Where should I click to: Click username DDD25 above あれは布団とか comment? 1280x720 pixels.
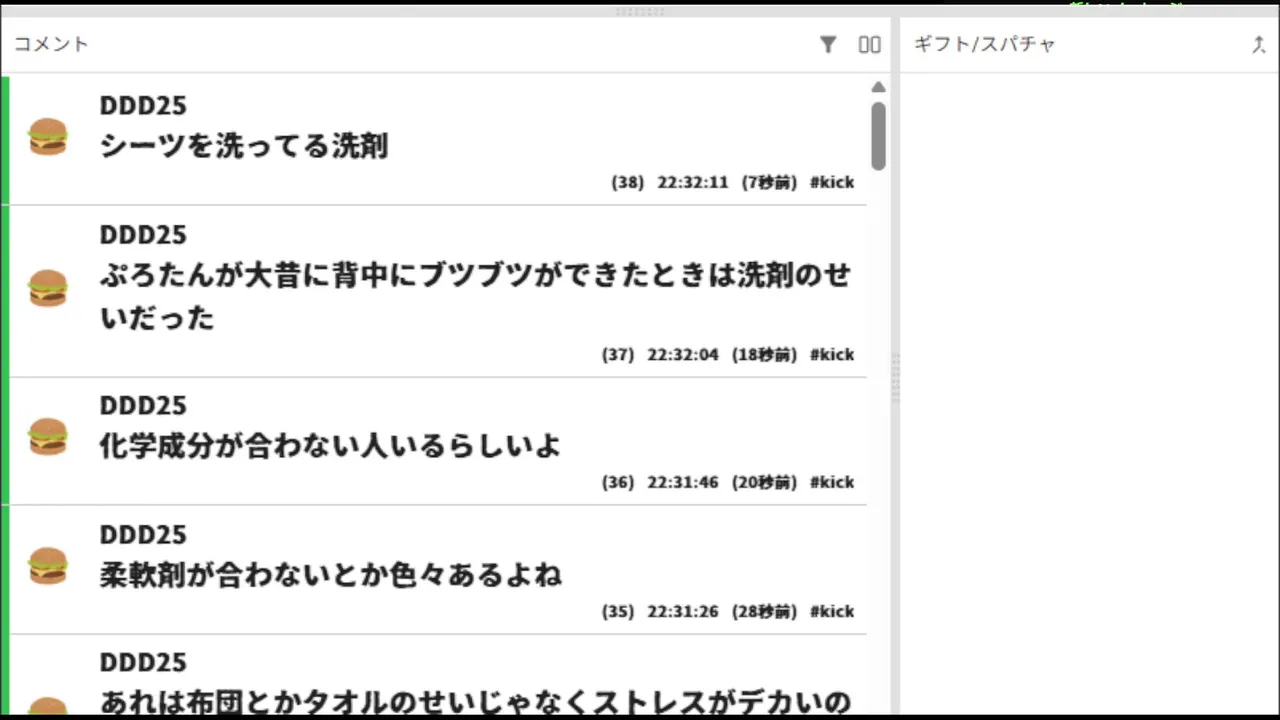click(x=143, y=663)
